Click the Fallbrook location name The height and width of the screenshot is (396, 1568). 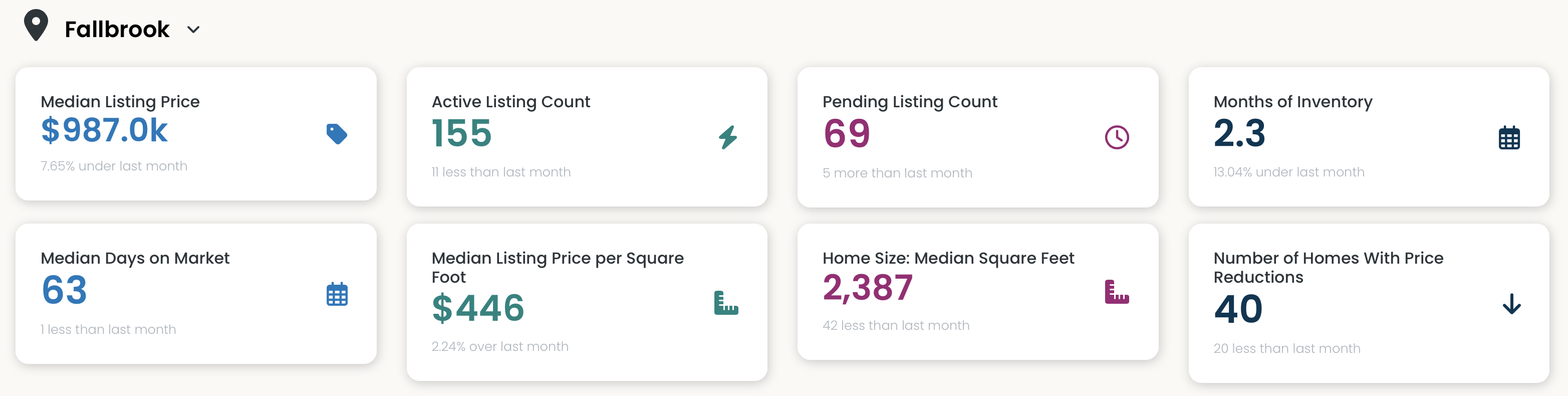coord(117,29)
